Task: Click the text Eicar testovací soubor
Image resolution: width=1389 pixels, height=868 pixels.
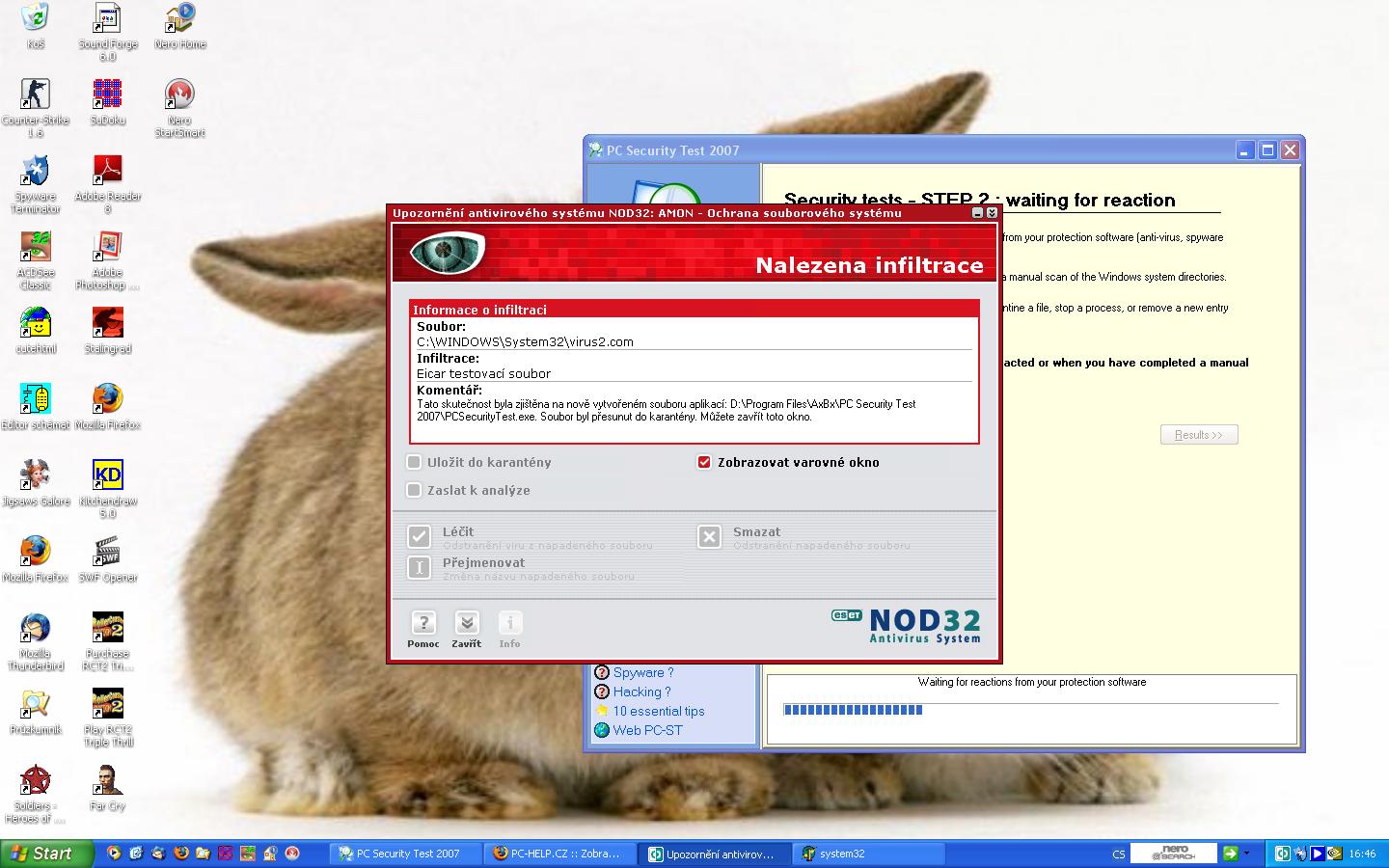Action: [x=483, y=373]
